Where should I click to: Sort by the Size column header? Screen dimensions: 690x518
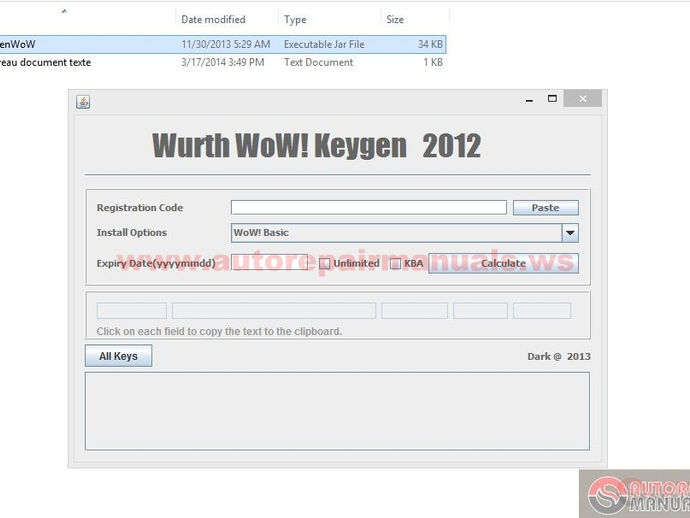[x=395, y=19]
